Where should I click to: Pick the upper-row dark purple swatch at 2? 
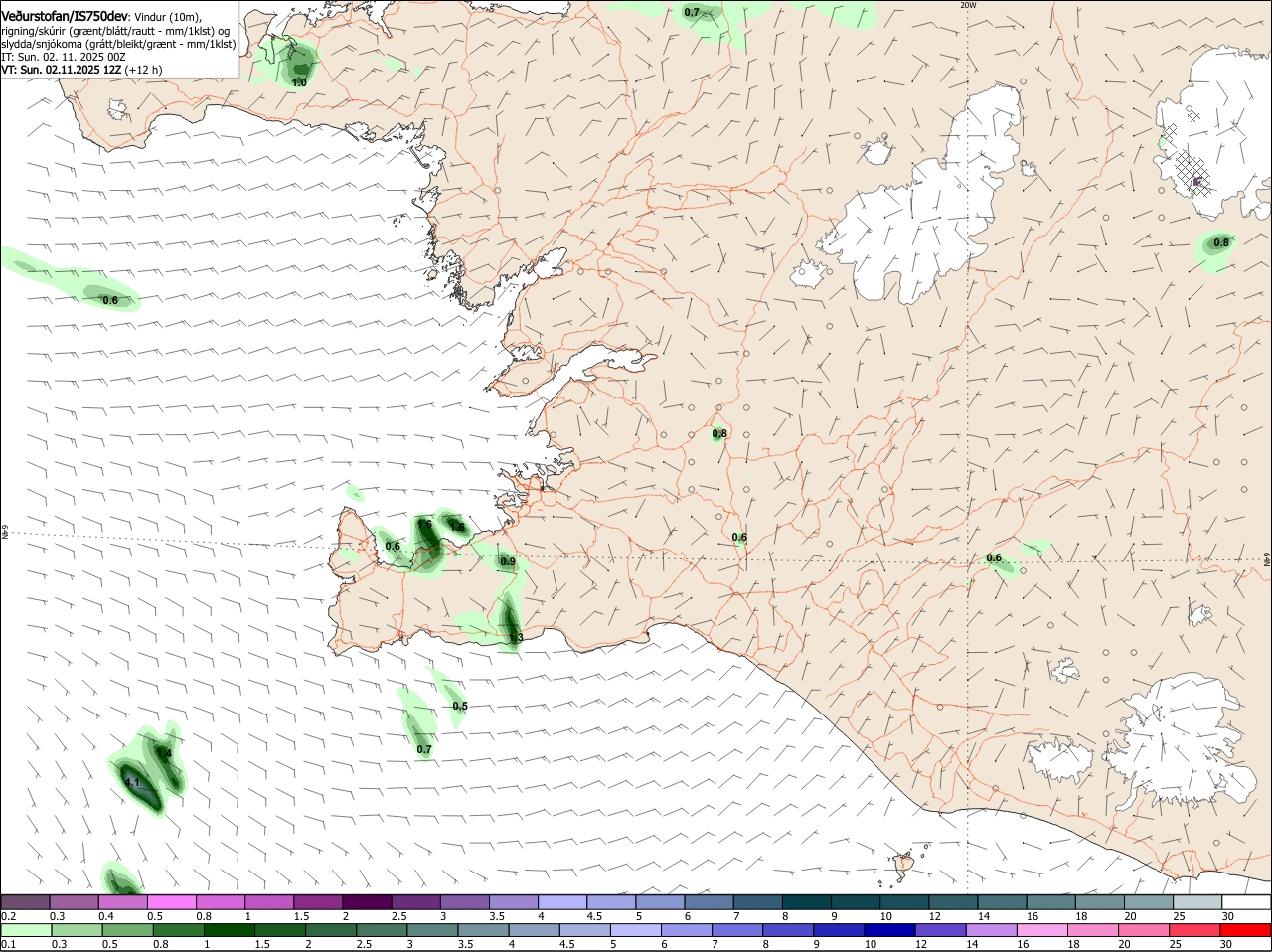(x=367, y=902)
